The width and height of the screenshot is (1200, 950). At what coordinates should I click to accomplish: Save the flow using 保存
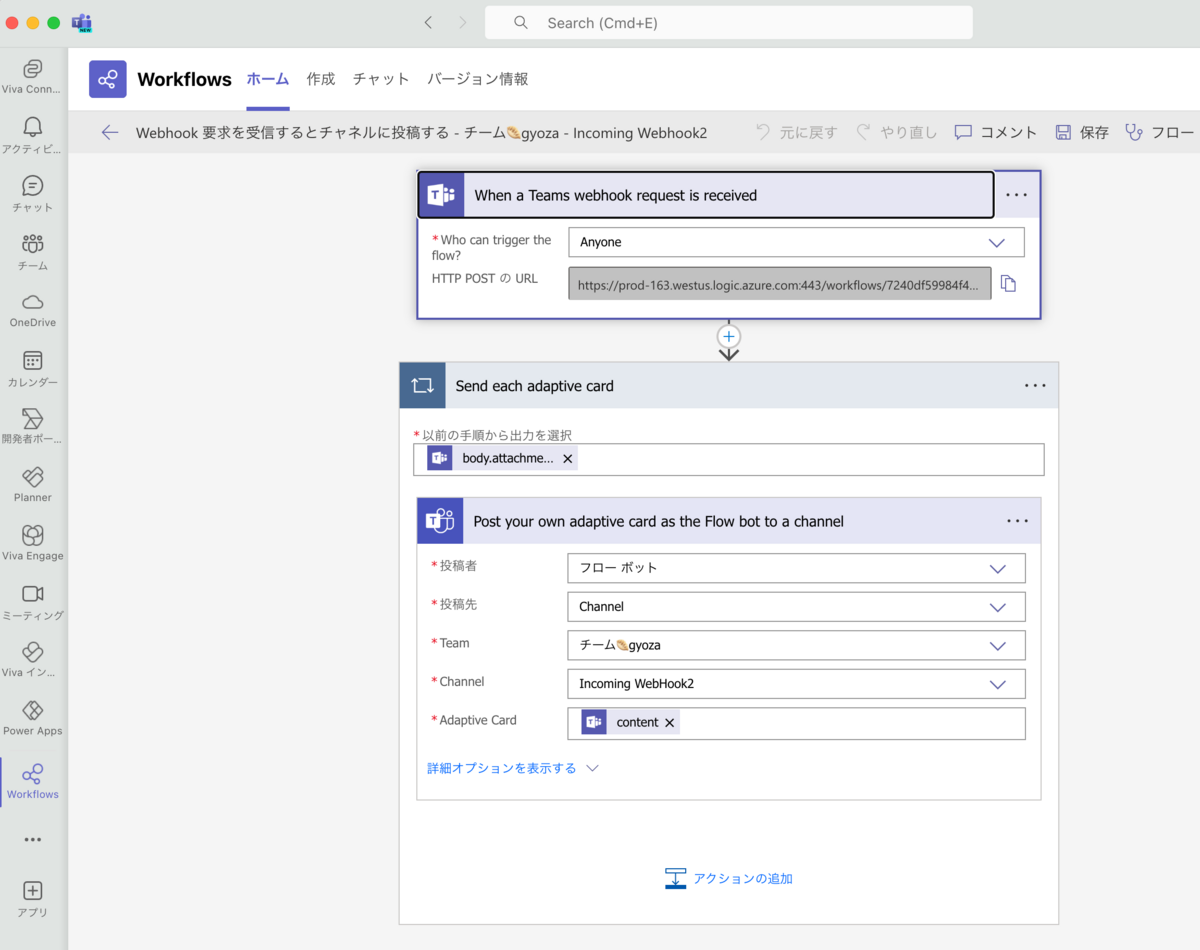tap(1090, 131)
